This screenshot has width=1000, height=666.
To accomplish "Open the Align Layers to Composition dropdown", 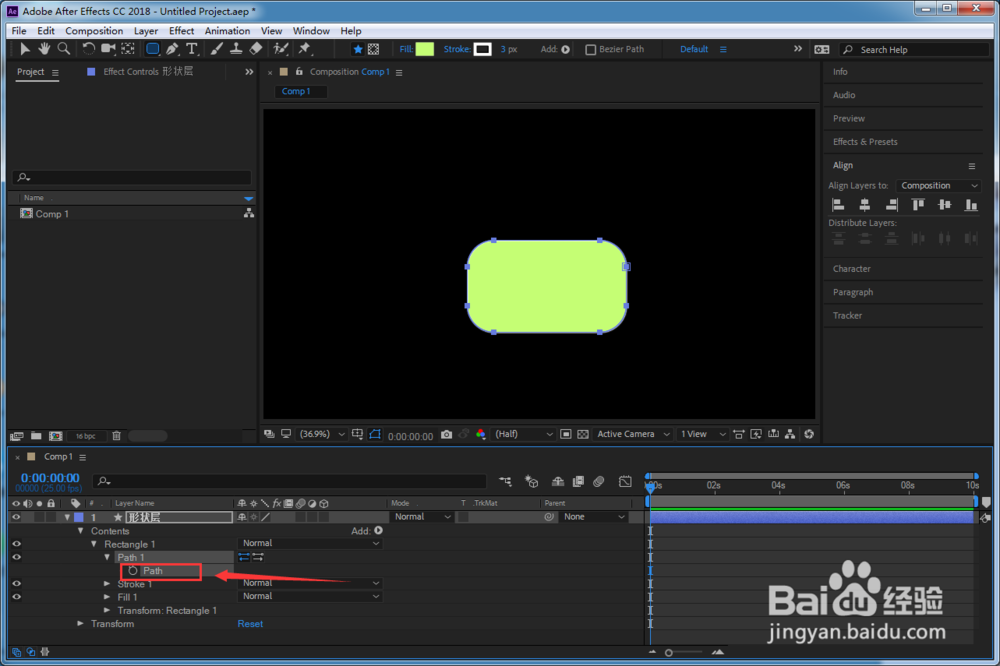I will pos(938,186).
